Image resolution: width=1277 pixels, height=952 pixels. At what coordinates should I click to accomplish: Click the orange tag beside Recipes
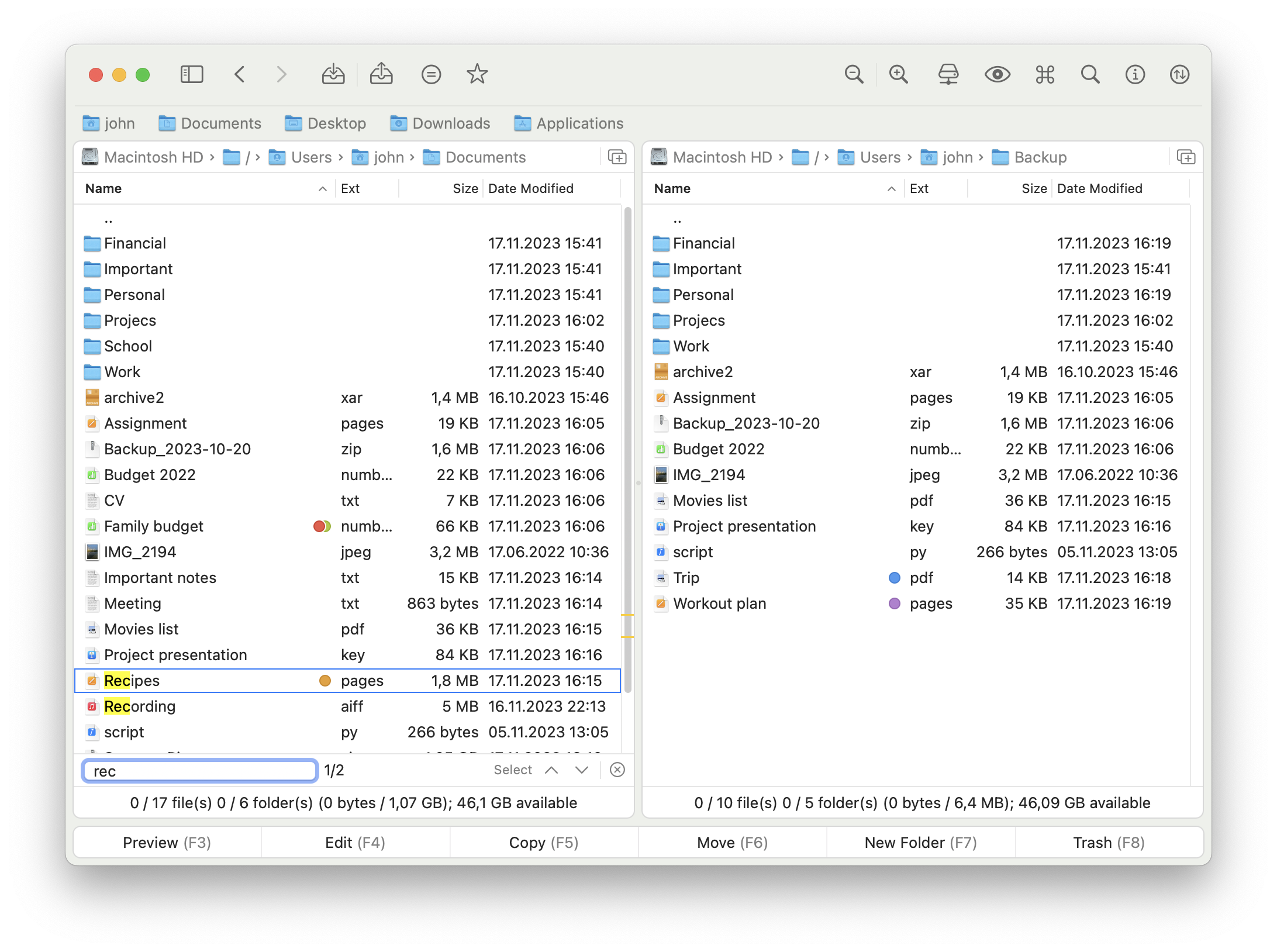(325, 680)
